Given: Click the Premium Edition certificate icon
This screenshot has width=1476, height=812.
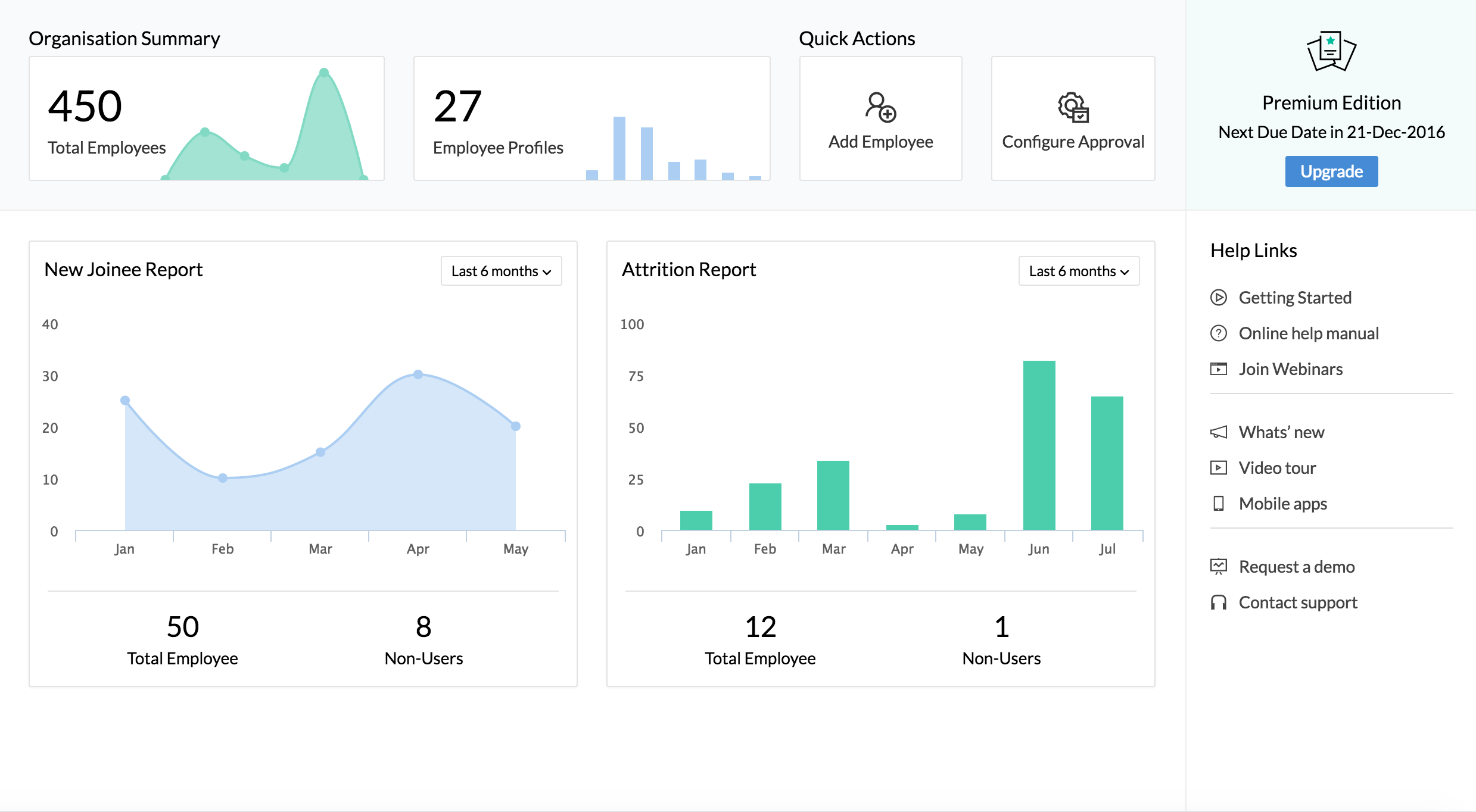Looking at the screenshot, I should pos(1331,51).
